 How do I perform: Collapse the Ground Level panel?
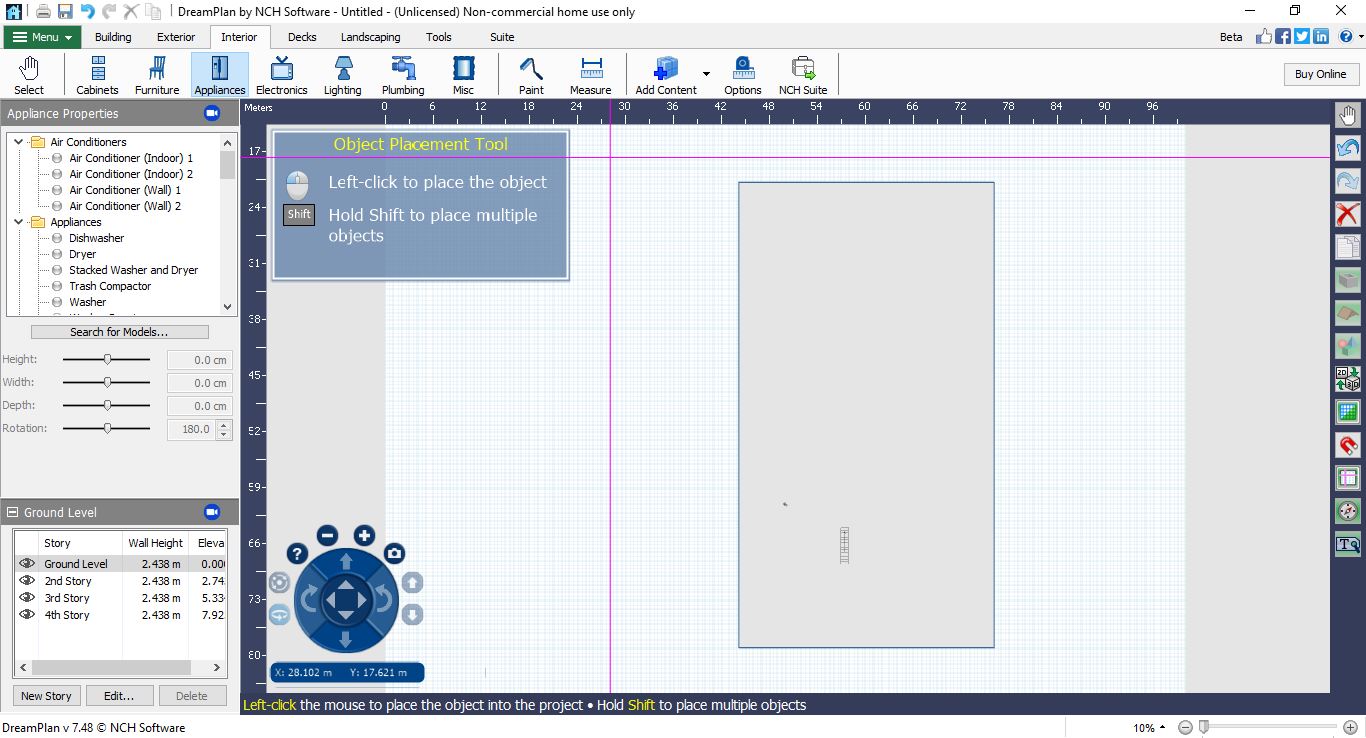[x=13, y=512]
